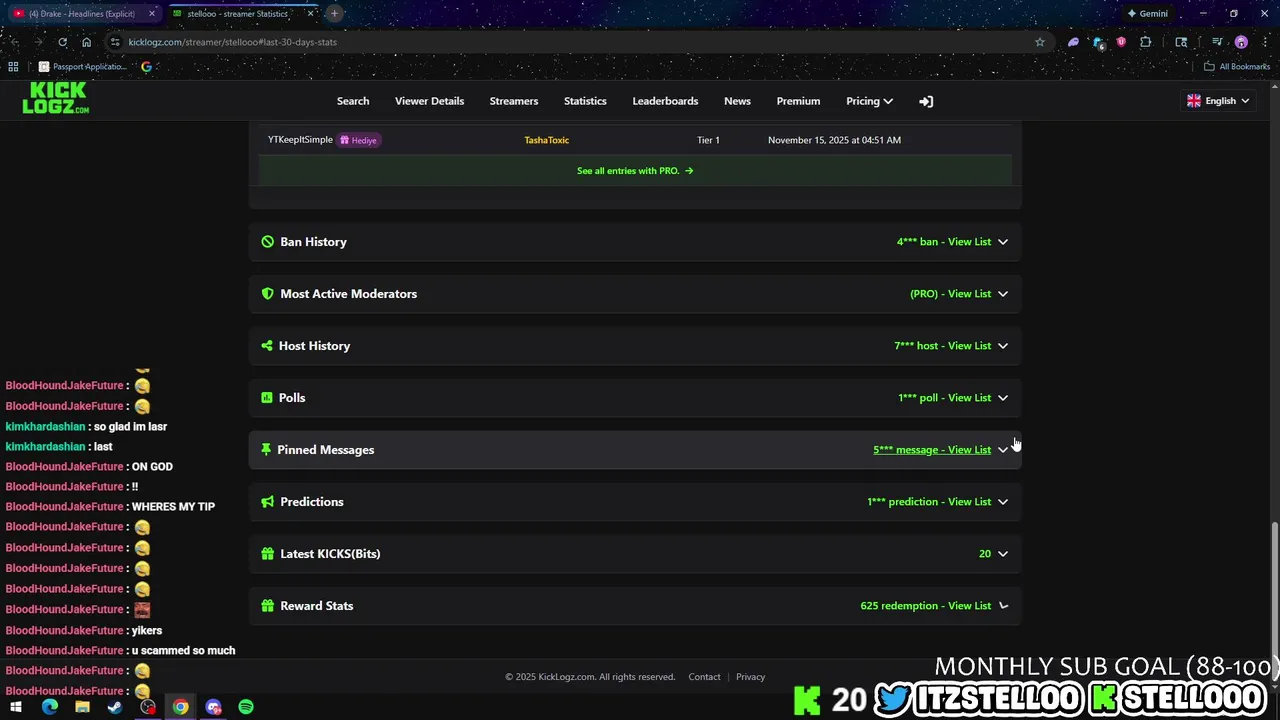Open Streamers nav item
The width and height of the screenshot is (1280, 720).
coord(514,101)
